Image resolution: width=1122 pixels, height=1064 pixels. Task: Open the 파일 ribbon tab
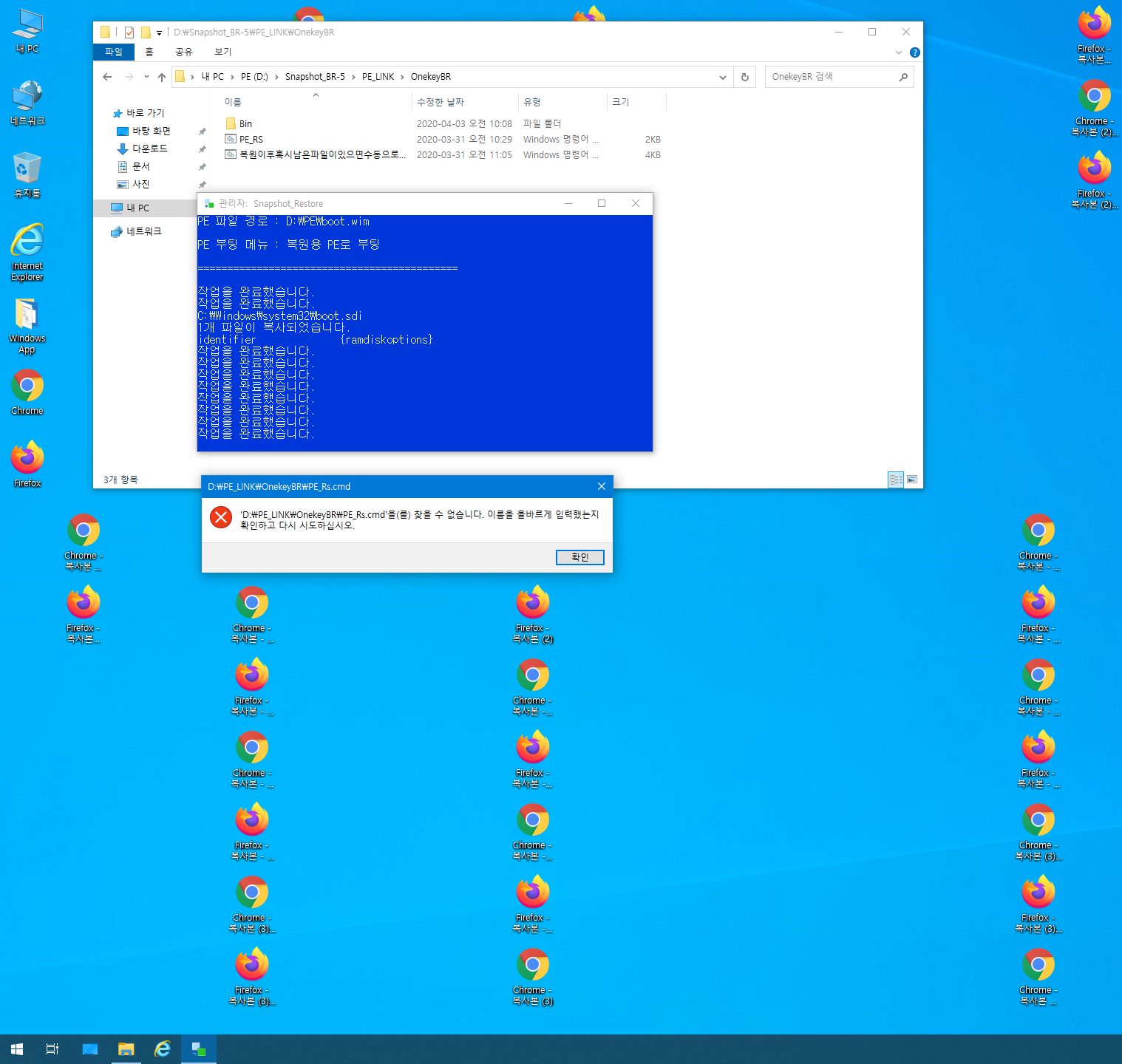coord(114,52)
